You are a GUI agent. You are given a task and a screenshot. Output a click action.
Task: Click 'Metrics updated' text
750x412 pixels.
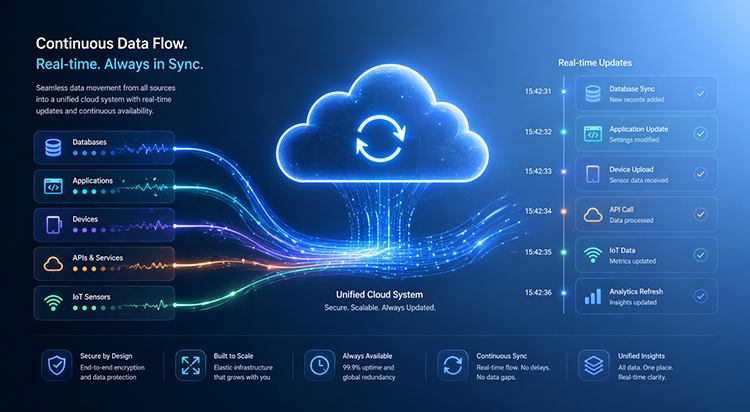633,261
